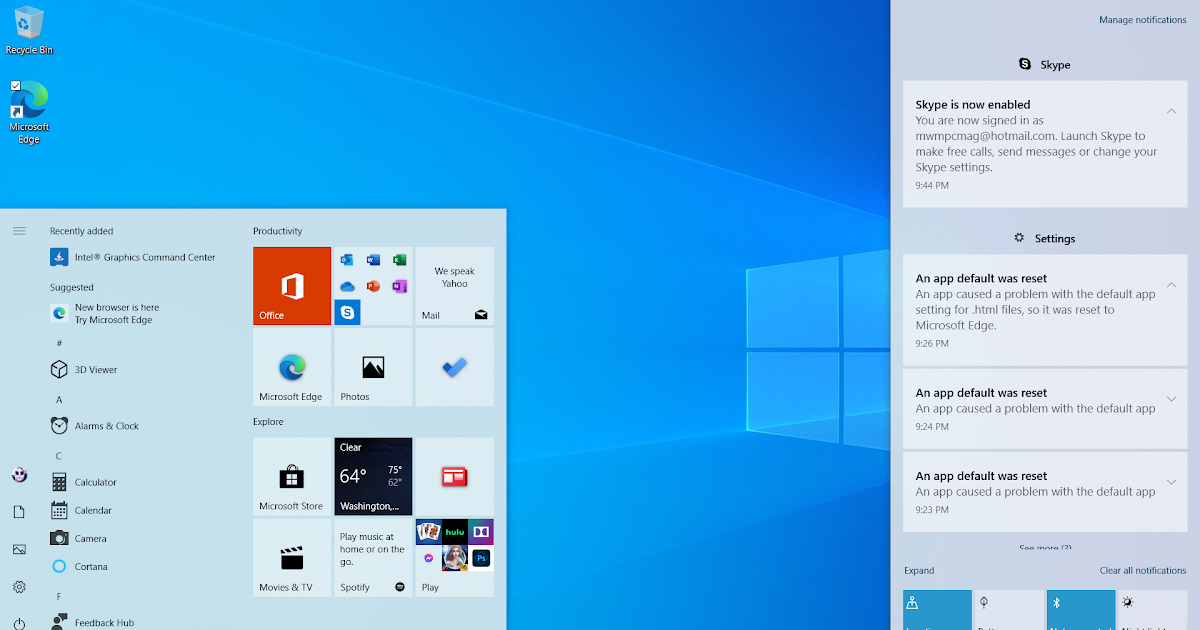Viewport: 1200px width, 630px height.
Task: Click Clear all notifications
Action: click(1143, 570)
